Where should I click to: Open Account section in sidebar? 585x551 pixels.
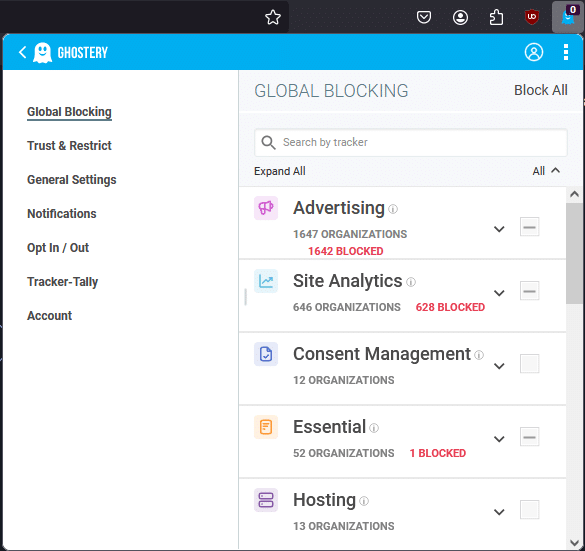(50, 316)
